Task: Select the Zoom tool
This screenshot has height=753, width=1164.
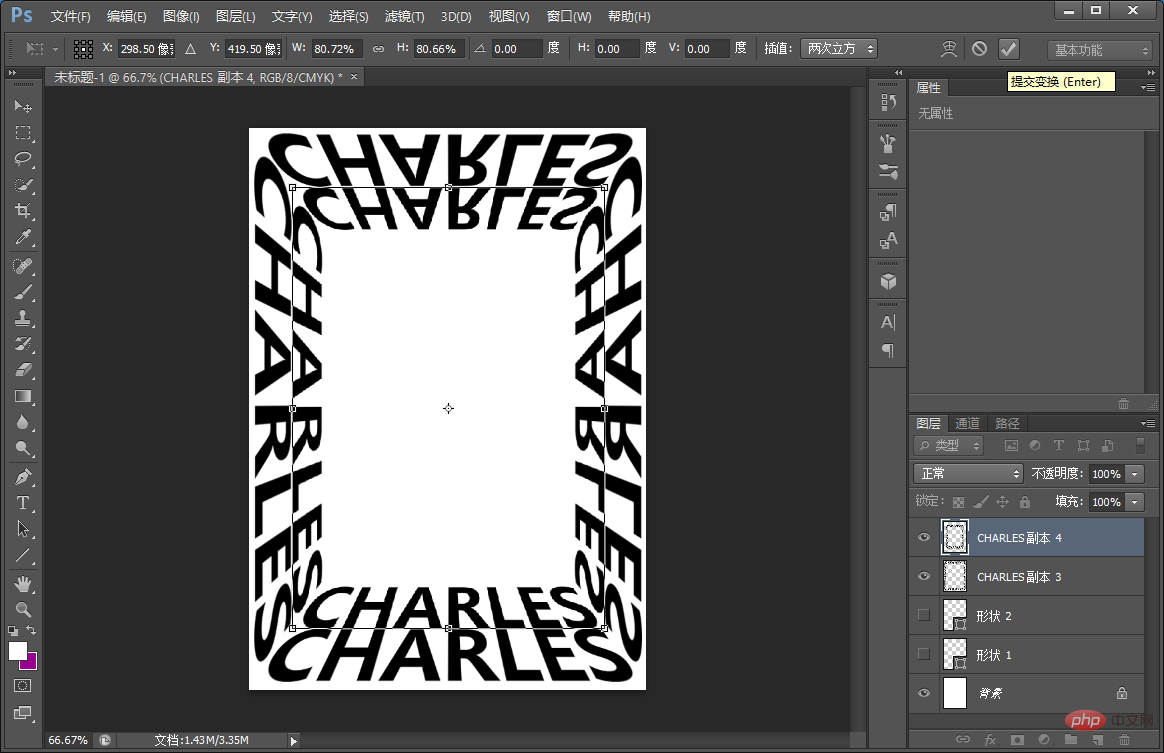Action: [23, 610]
